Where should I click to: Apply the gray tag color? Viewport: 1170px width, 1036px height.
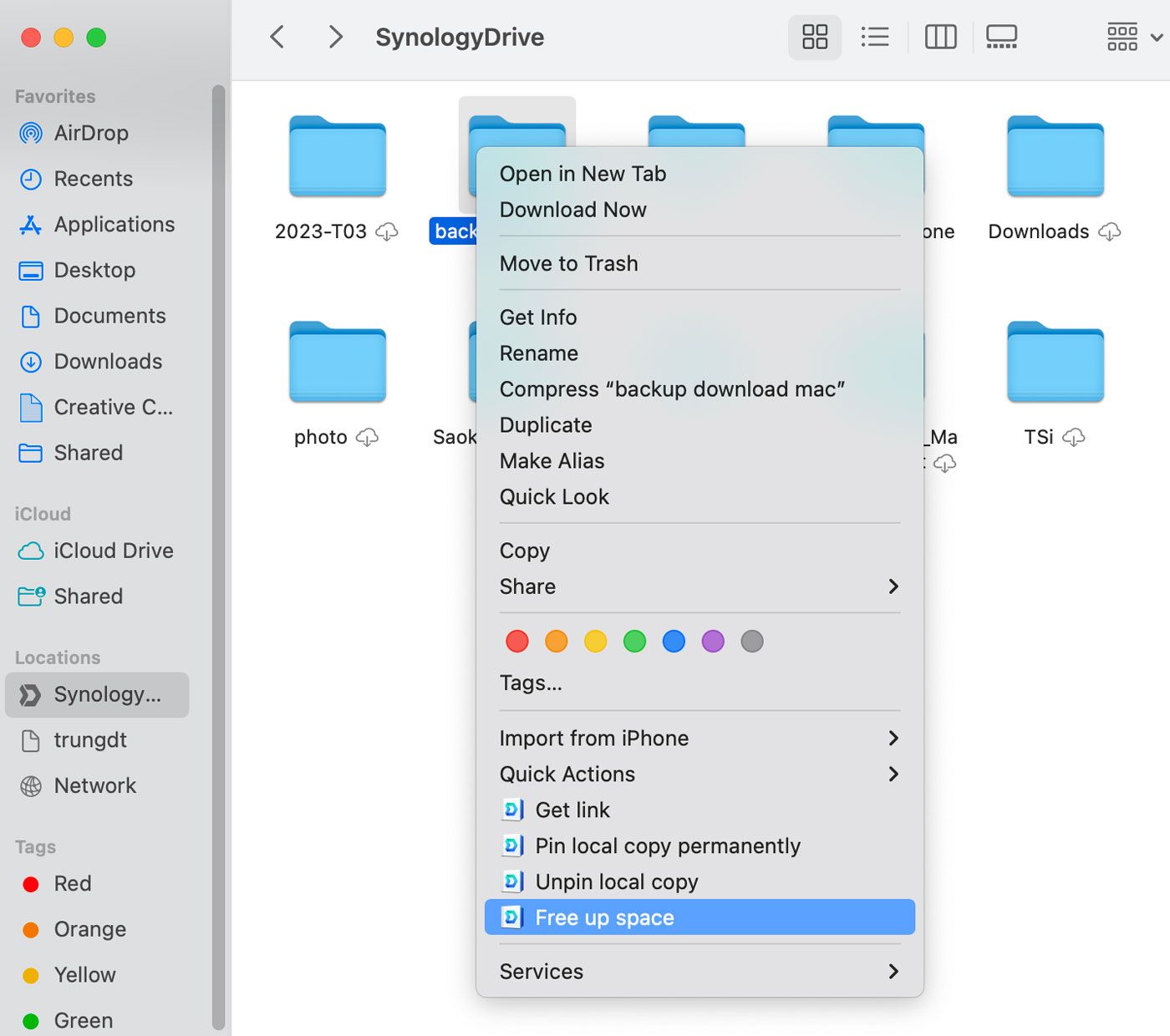tap(752, 641)
